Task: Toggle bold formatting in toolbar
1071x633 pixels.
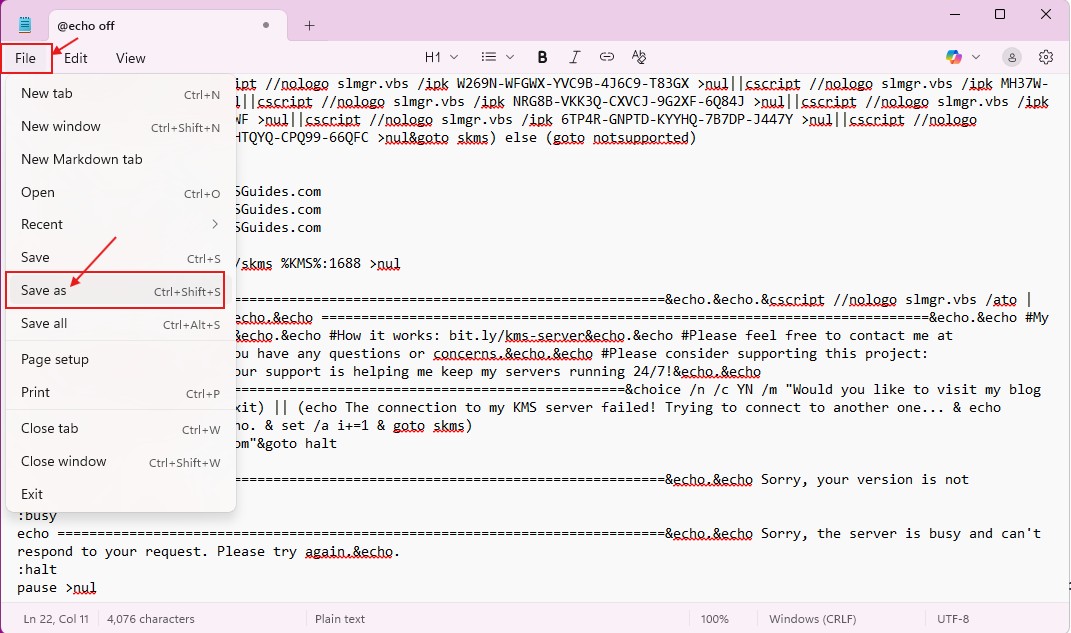Action: [x=542, y=57]
